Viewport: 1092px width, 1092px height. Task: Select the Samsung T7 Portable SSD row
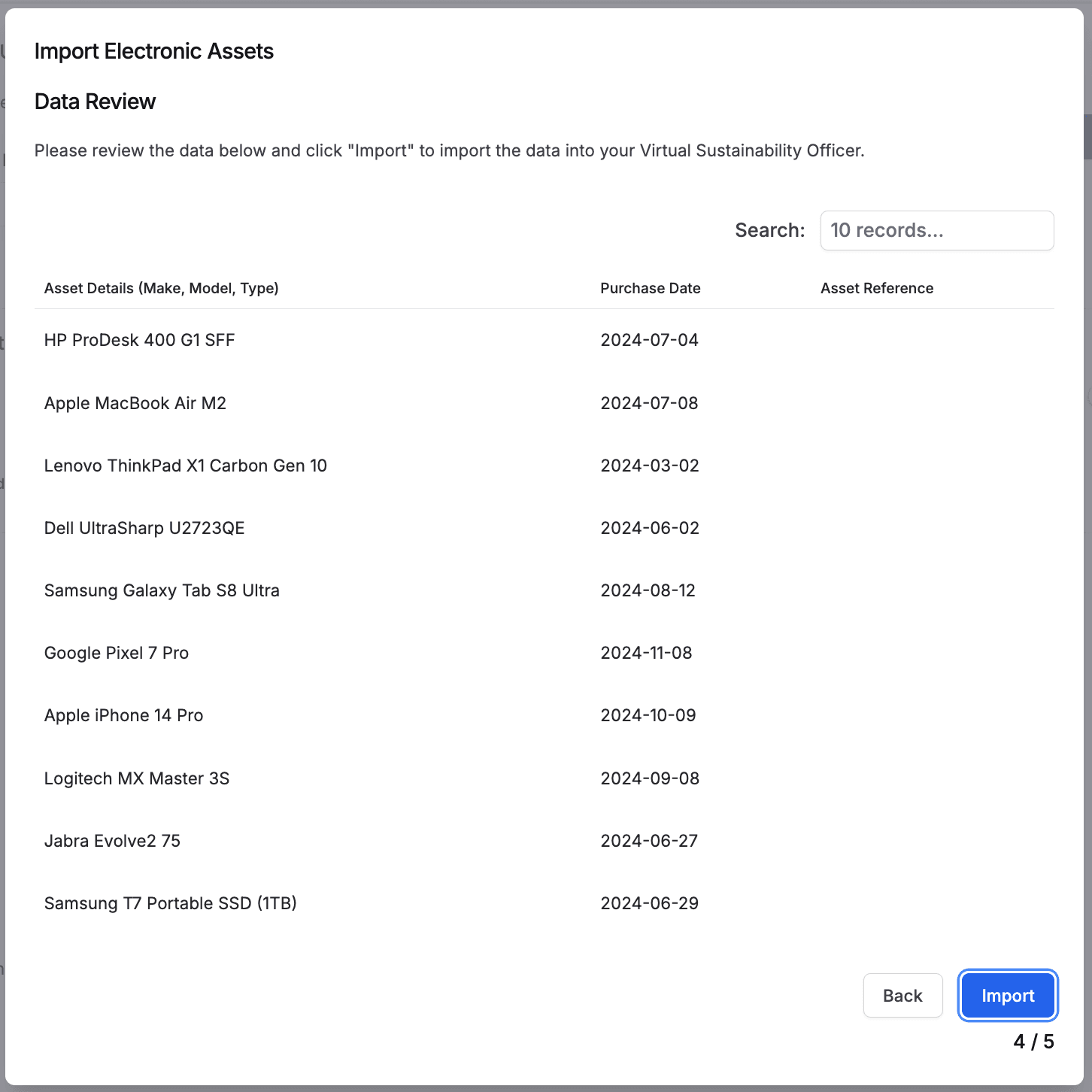(170, 903)
